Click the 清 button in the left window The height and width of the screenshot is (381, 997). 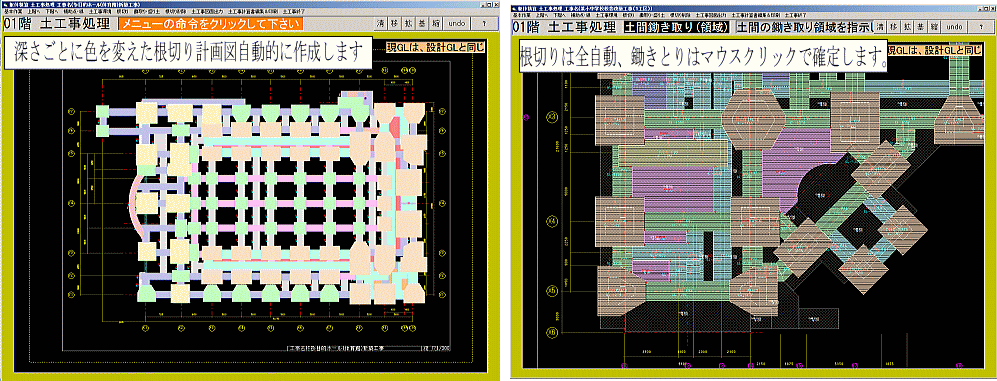pos(380,24)
